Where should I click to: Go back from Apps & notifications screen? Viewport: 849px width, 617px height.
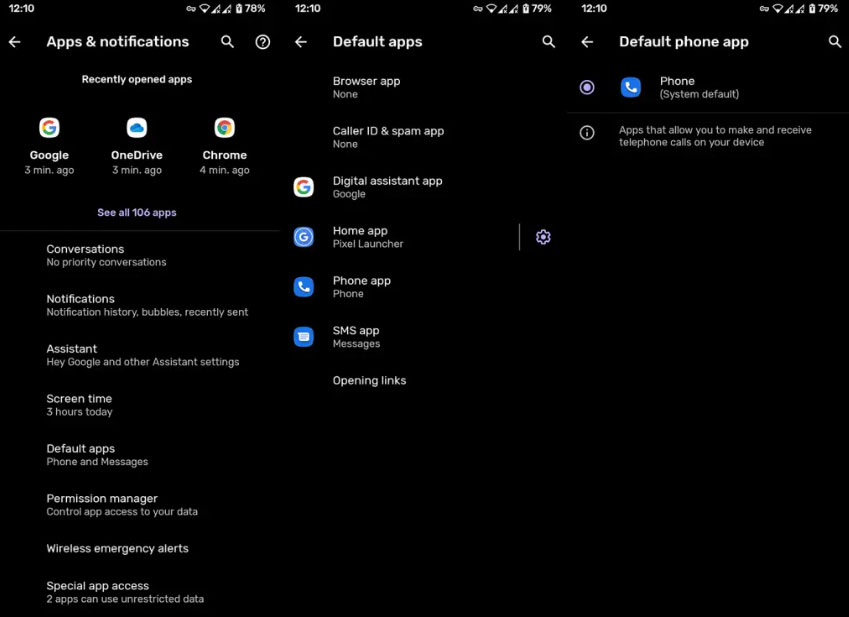15,42
